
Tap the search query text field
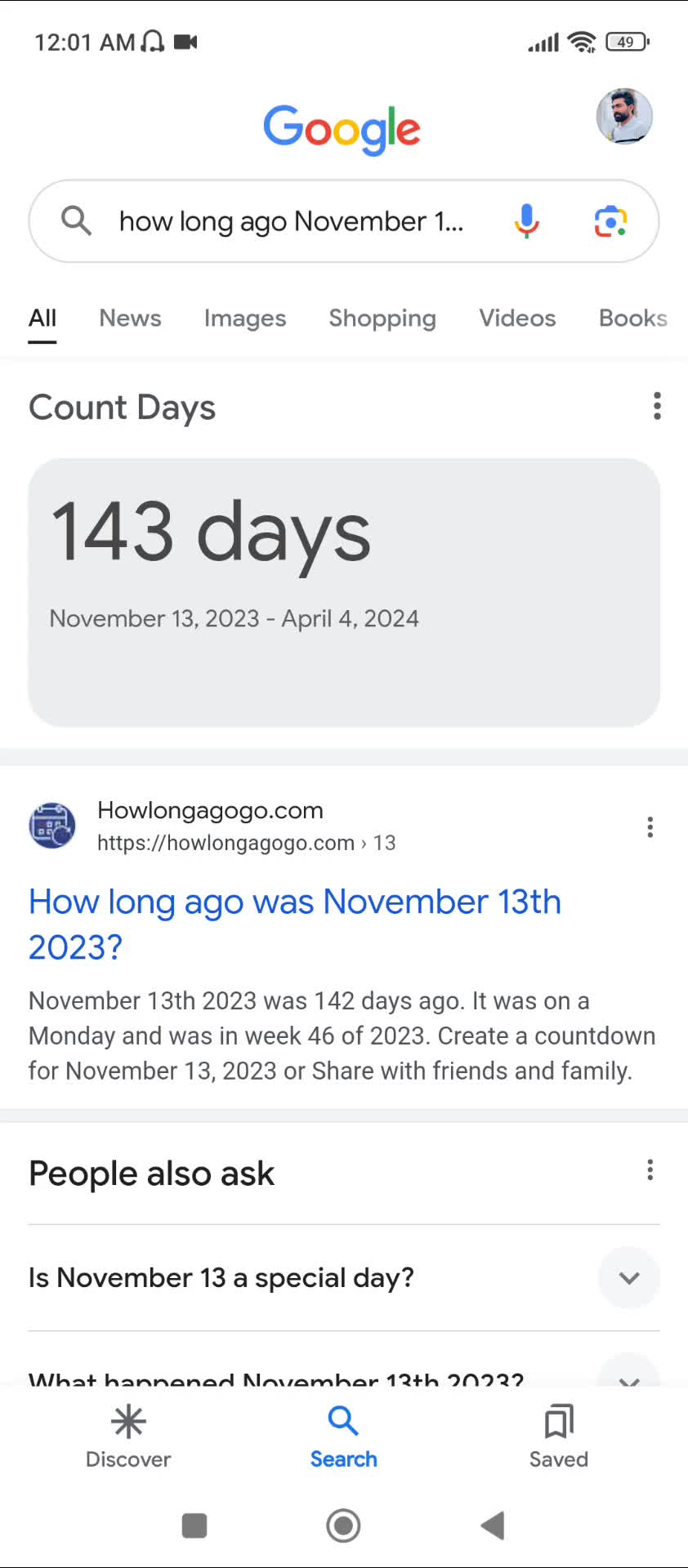click(x=292, y=221)
